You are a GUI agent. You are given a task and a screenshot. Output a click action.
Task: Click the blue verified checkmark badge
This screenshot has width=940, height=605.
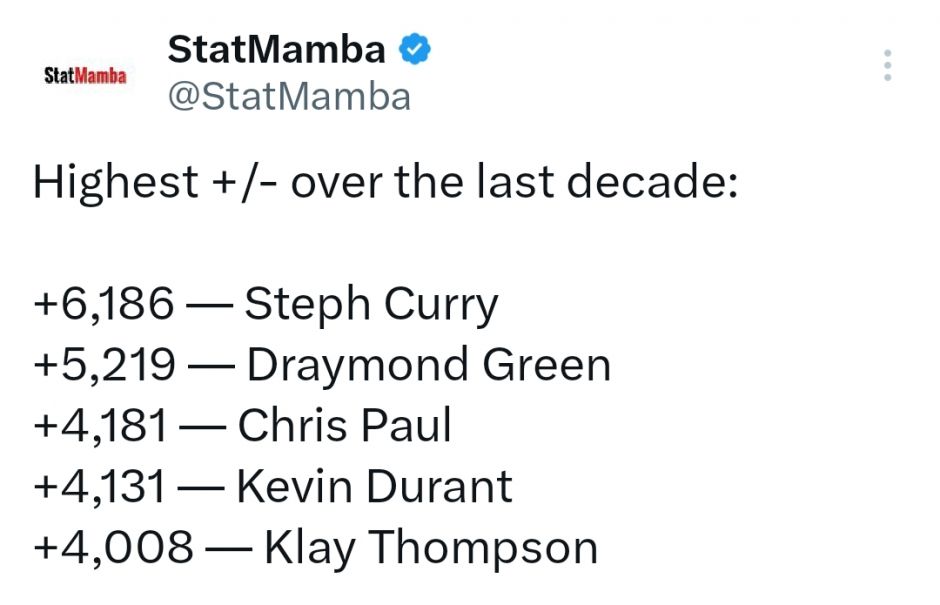pyautogui.click(x=415, y=48)
